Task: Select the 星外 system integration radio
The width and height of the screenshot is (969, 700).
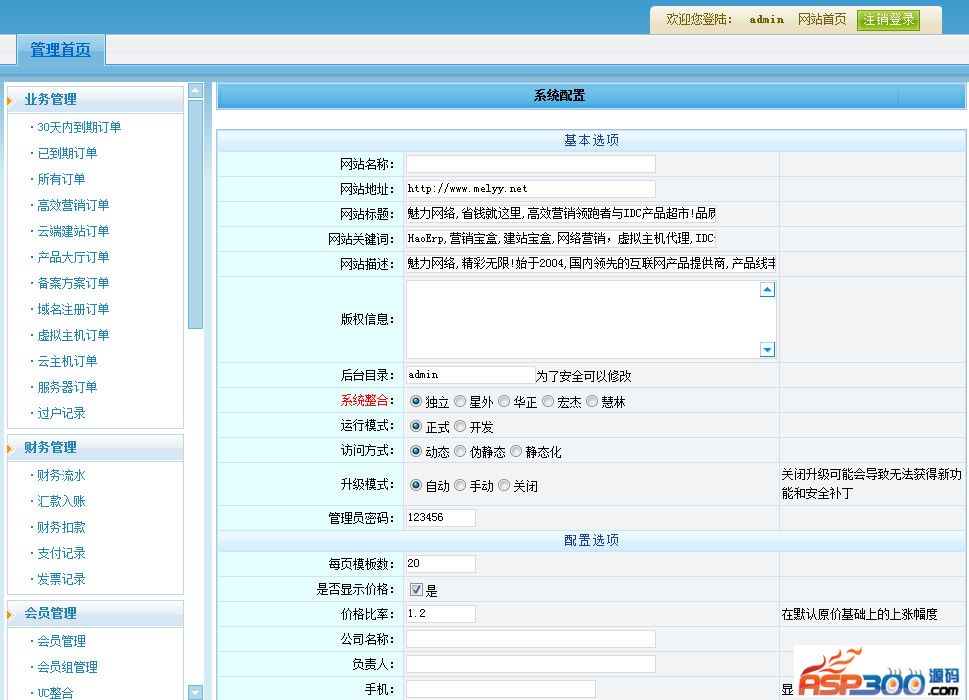Action: pyautogui.click(x=460, y=401)
